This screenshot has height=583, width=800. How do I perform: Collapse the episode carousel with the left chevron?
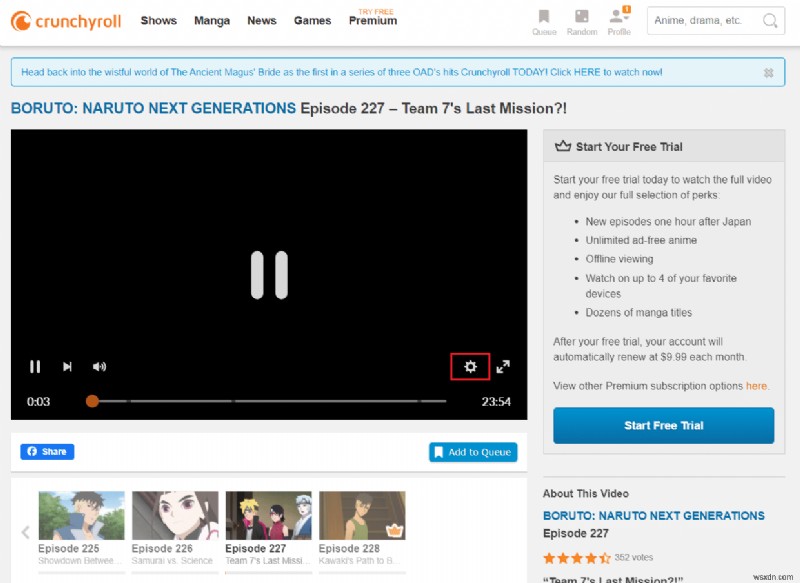point(25,532)
